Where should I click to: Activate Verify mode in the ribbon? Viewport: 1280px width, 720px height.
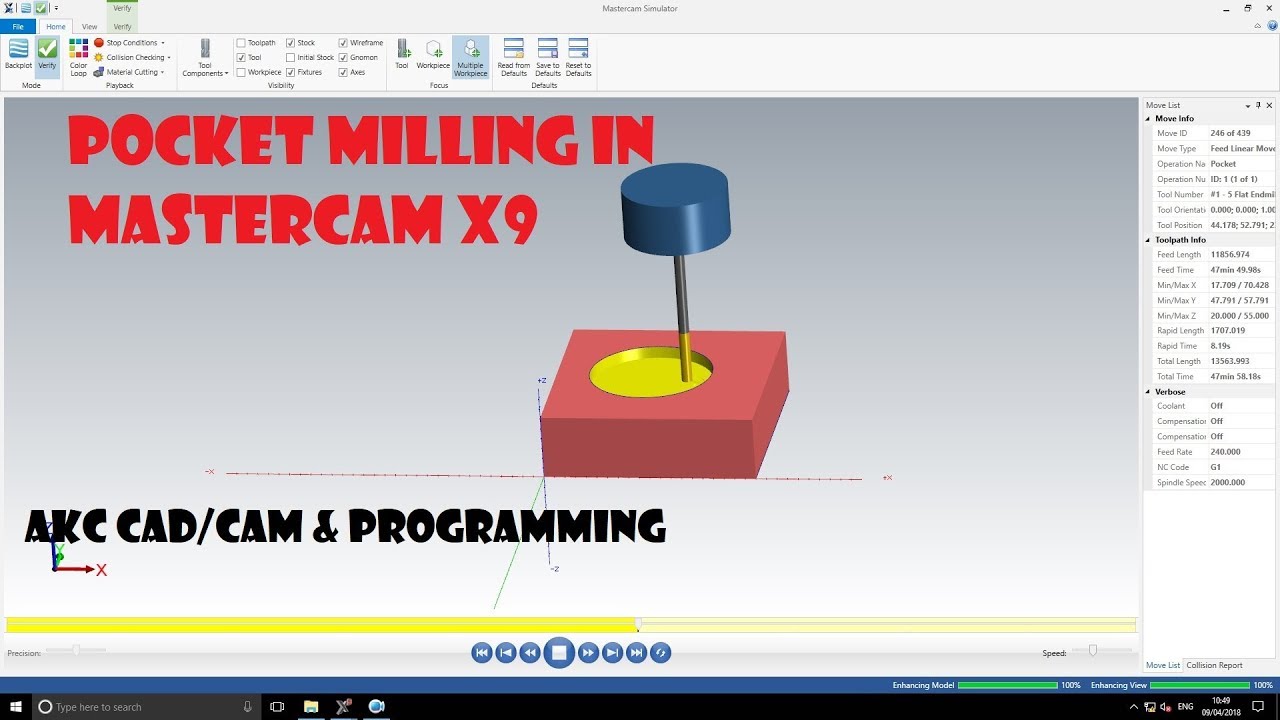point(47,55)
